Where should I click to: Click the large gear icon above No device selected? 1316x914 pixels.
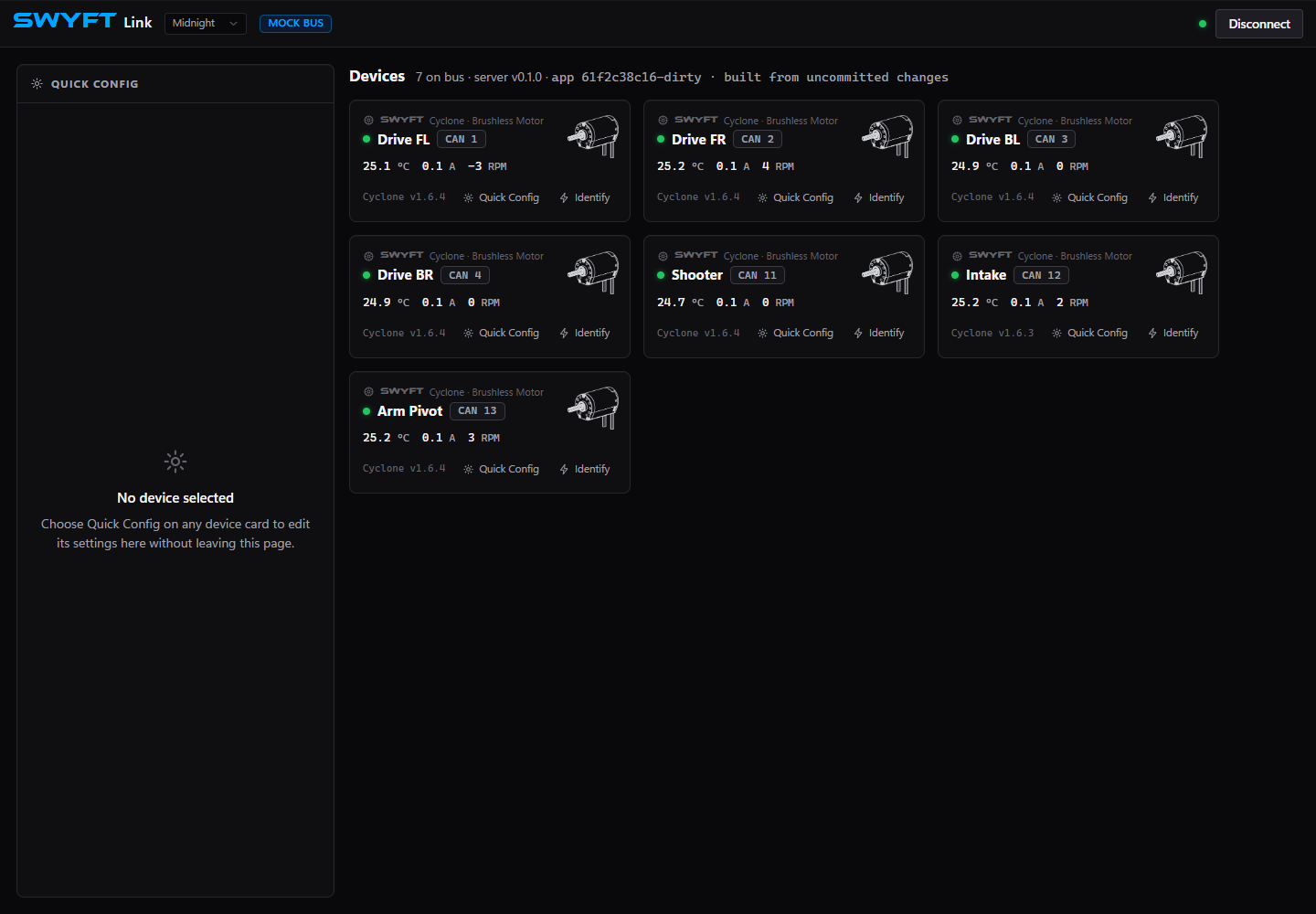click(175, 462)
